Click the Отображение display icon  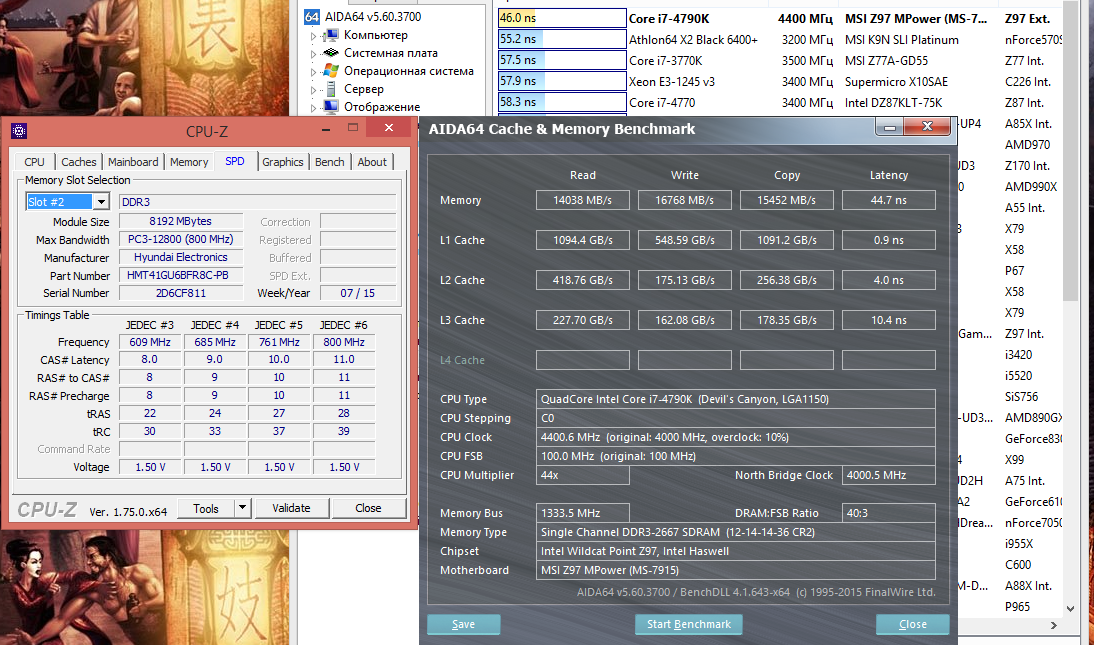point(331,107)
